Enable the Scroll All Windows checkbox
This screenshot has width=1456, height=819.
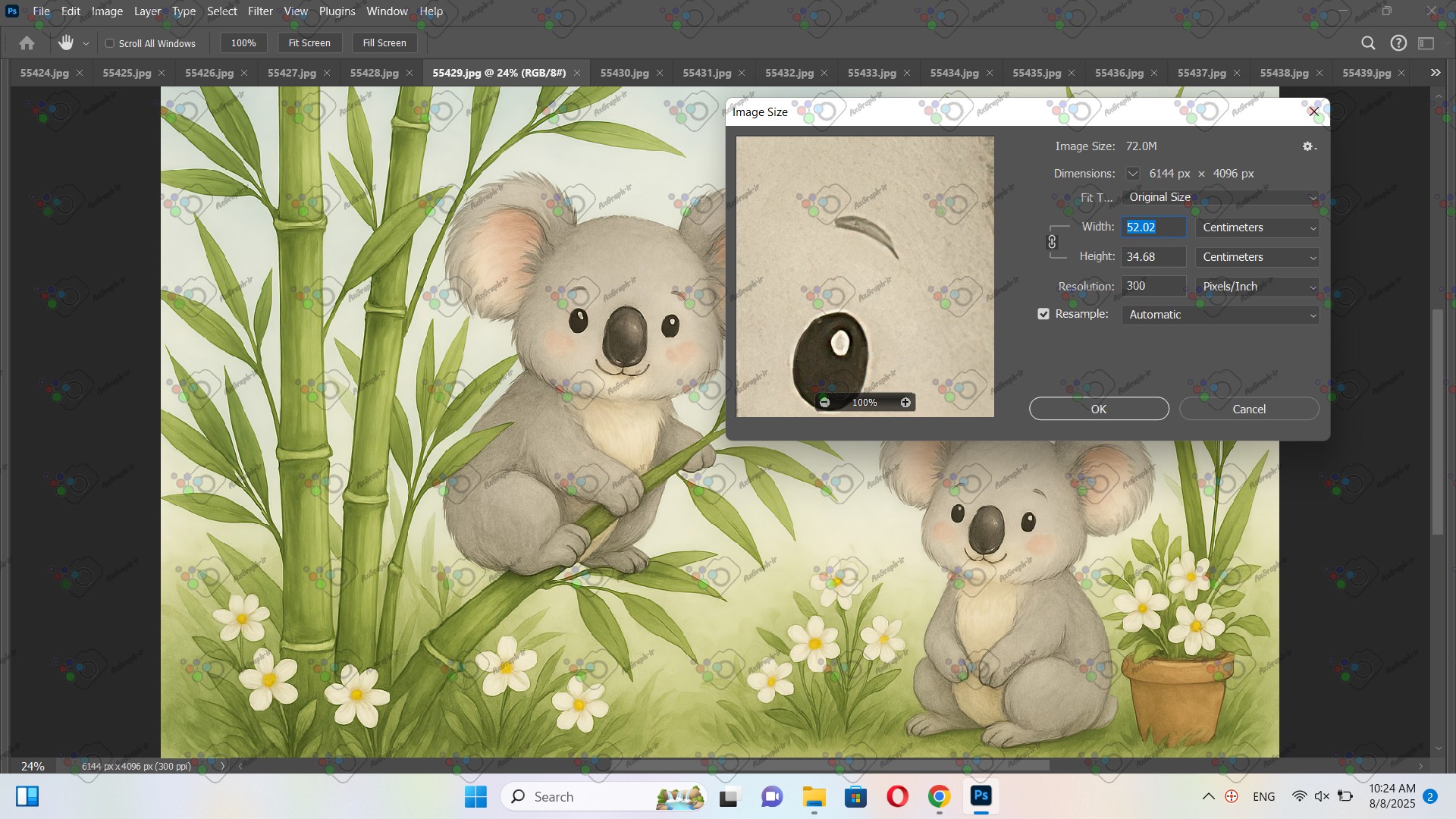pos(110,43)
